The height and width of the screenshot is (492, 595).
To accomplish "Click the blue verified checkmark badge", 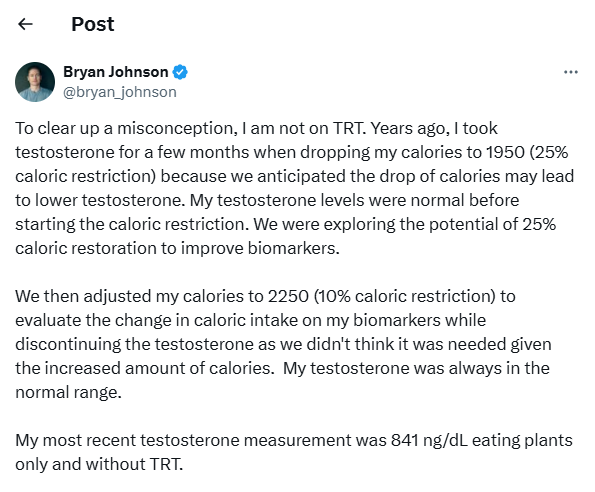I will point(180,72).
